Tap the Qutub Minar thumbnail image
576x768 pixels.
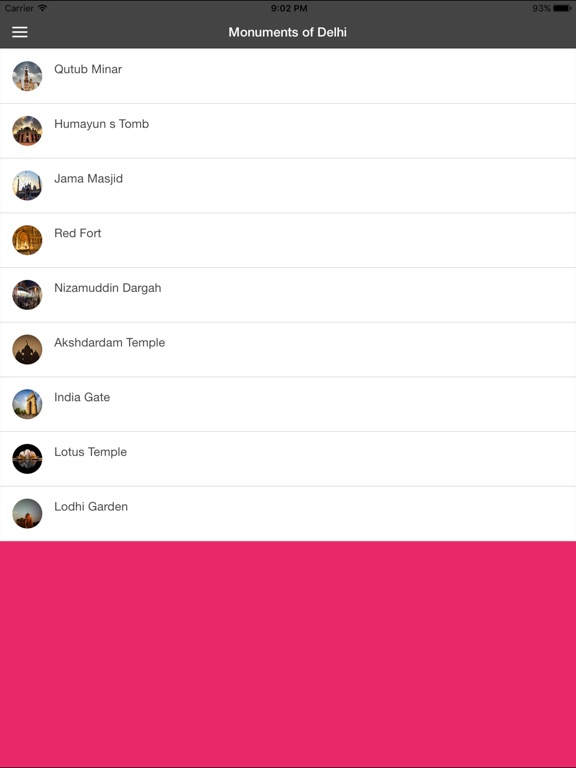pos(27,76)
